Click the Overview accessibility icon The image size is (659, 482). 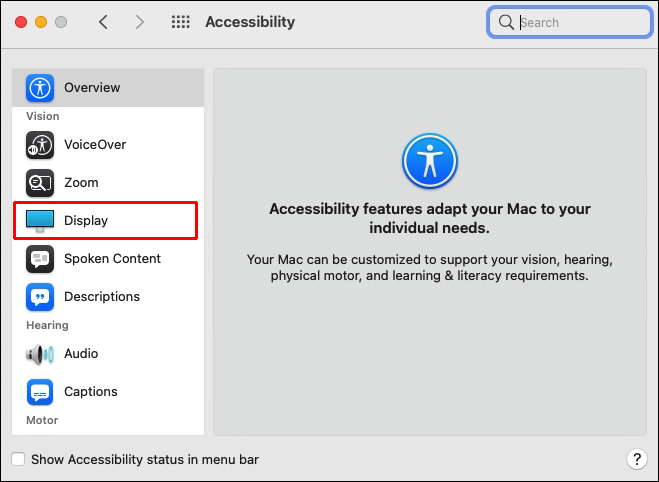(x=40, y=87)
